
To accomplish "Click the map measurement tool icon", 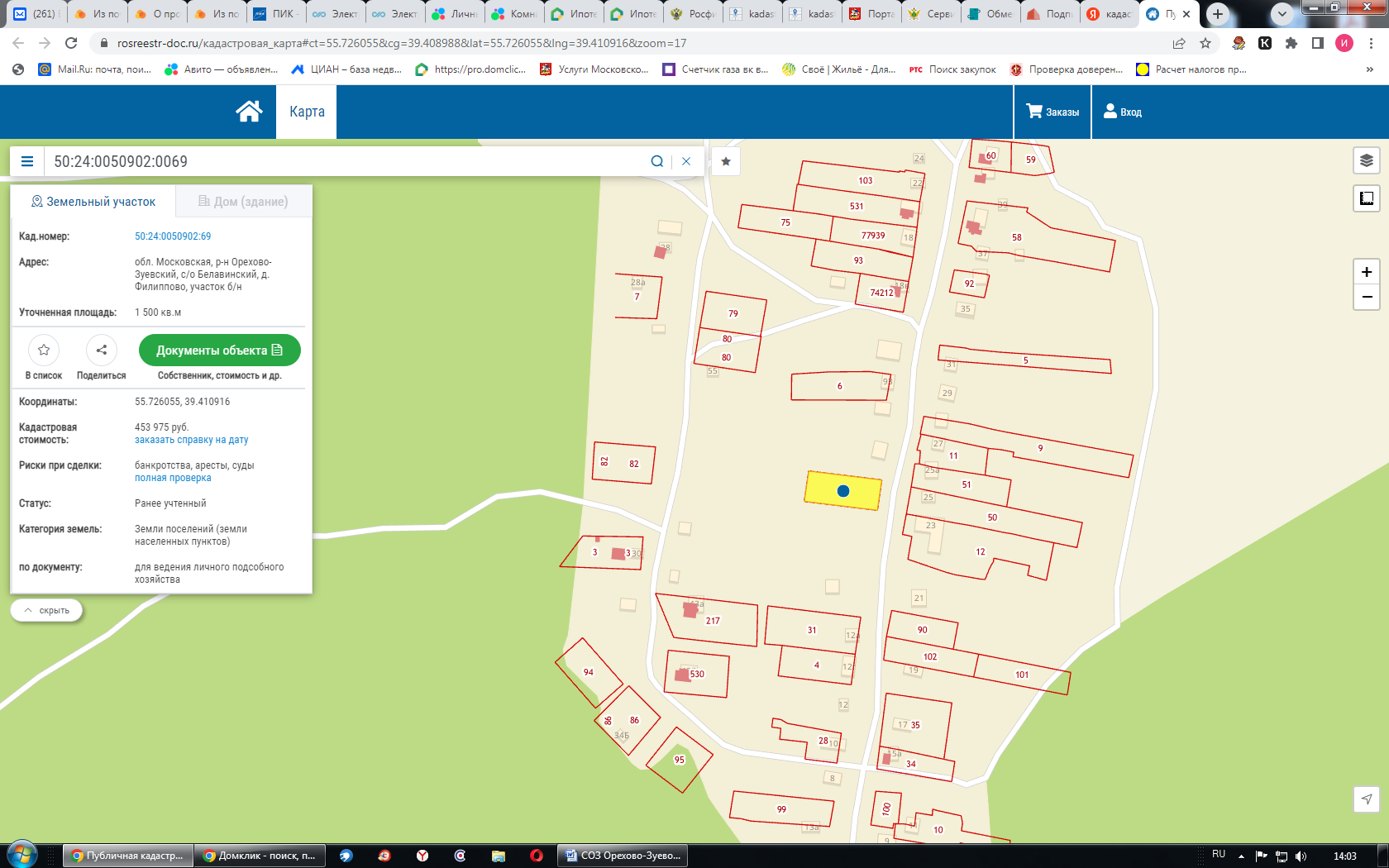I will [1366, 198].
